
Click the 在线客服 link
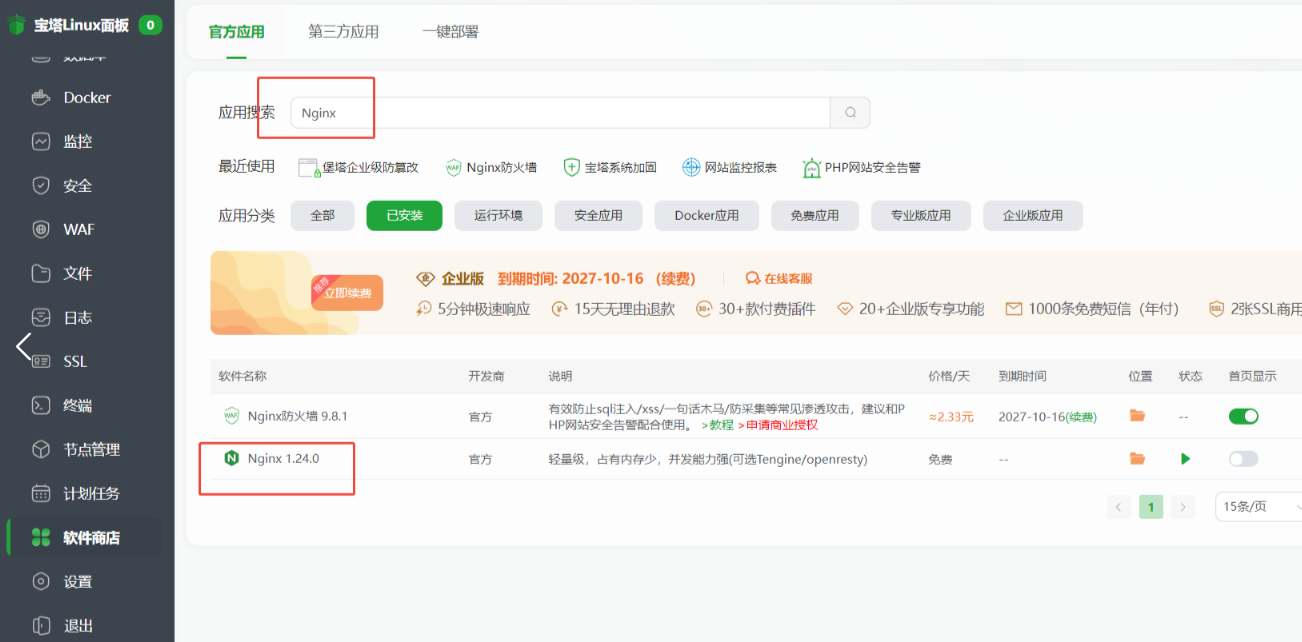[x=779, y=279]
